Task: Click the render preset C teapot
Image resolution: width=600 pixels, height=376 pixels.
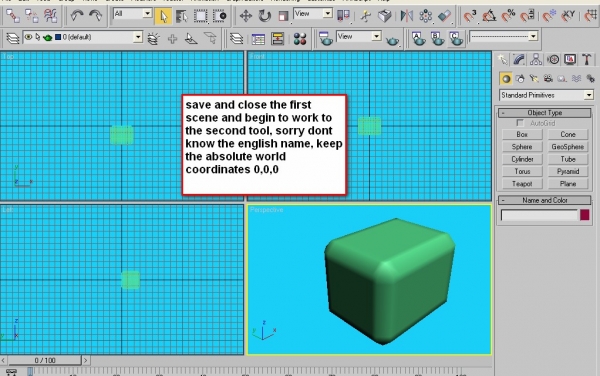Action: click(x=456, y=38)
